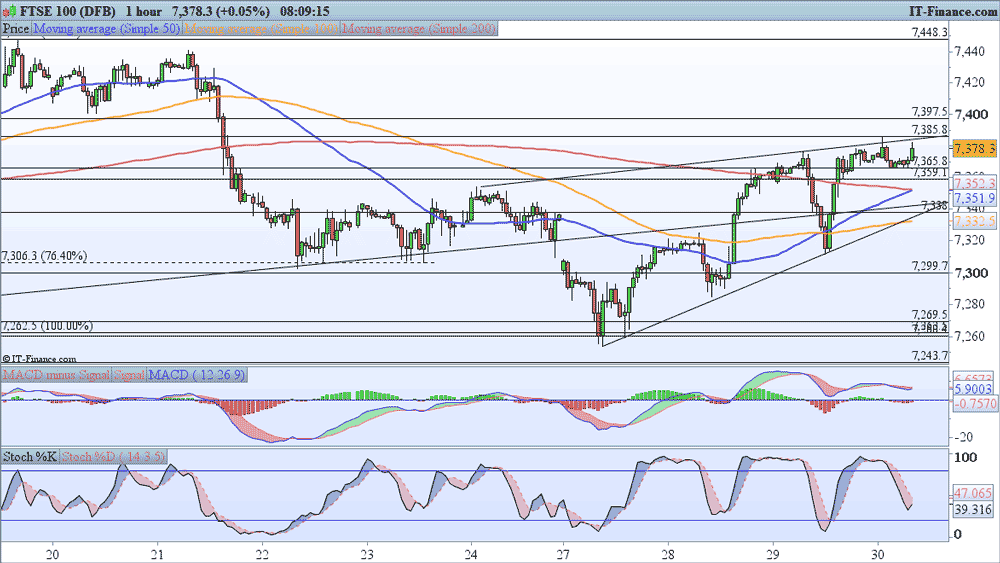Click the IT-Finance.com link at top right
This screenshot has height=563, width=1000.
(952, 11)
